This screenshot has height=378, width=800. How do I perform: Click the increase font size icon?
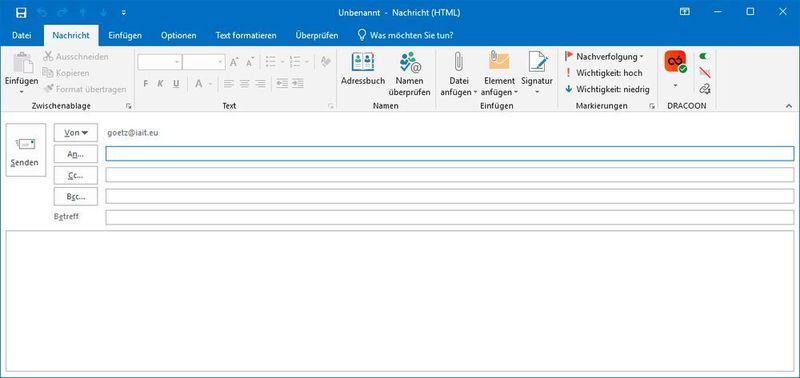pyautogui.click(x=234, y=62)
